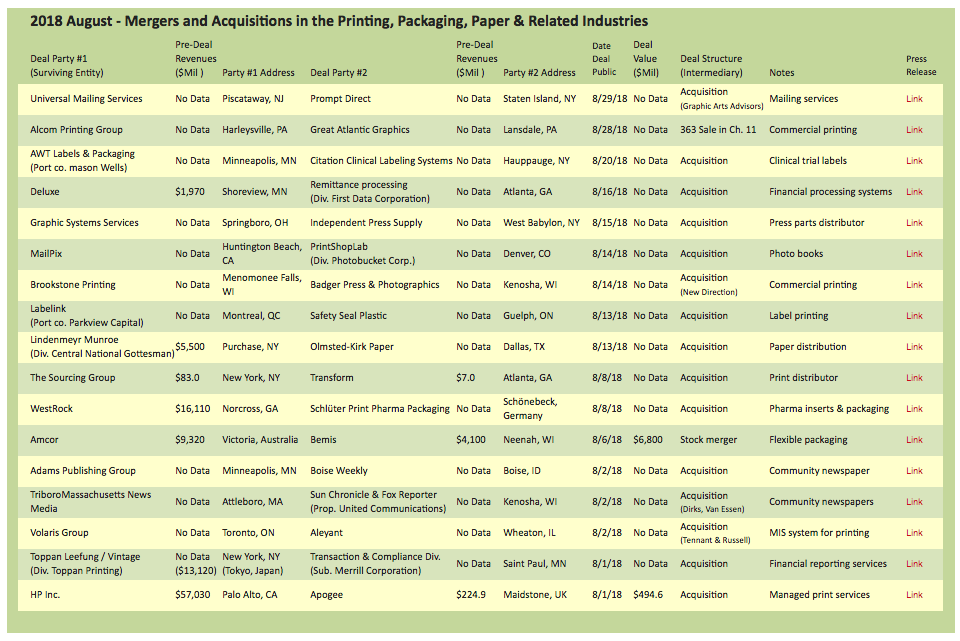Click the Link for MailPix acquisition
Screen dimensions: 960x641
(x=914, y=254)
